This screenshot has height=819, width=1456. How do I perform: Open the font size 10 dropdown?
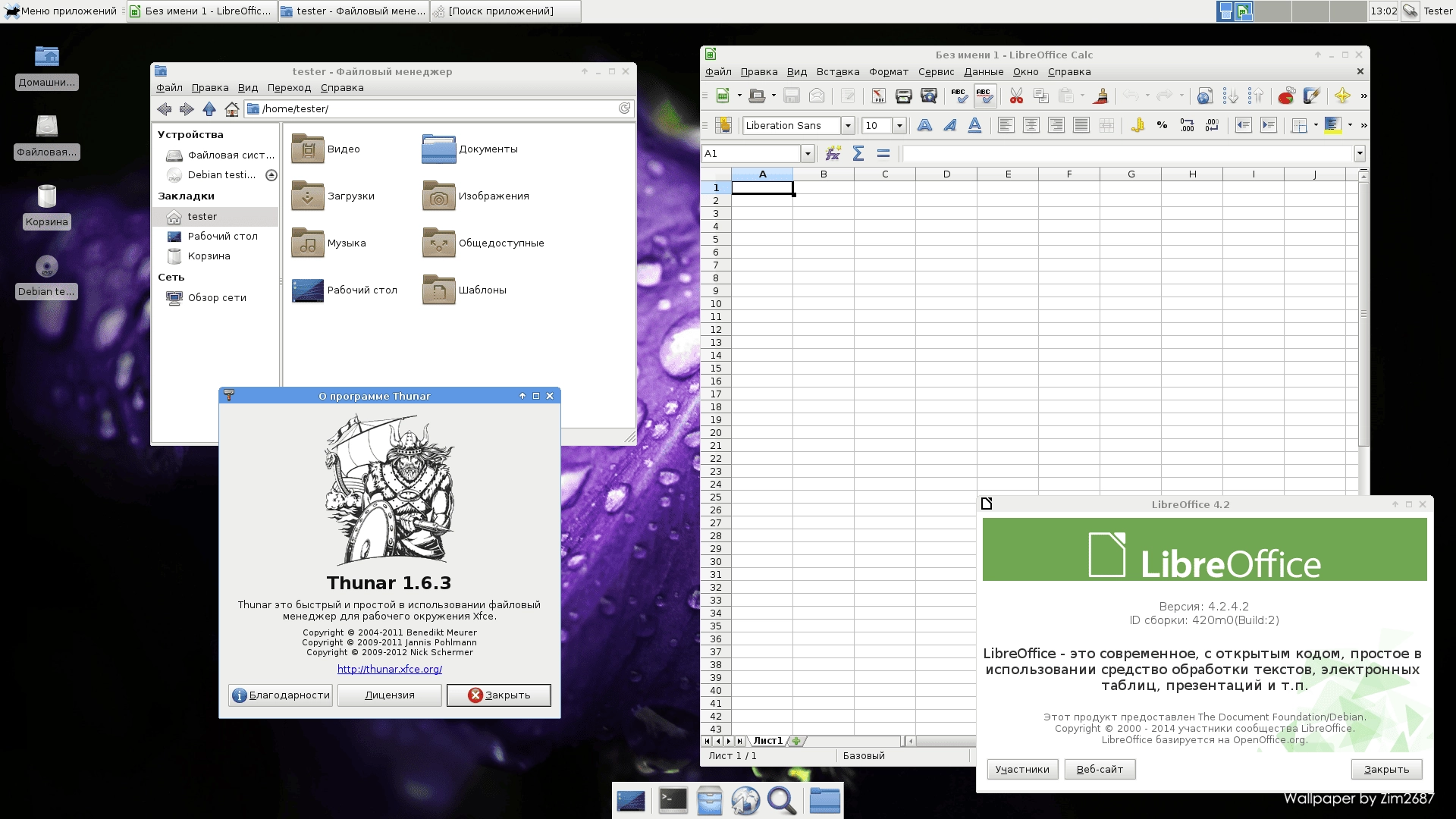tap(899, 126)
